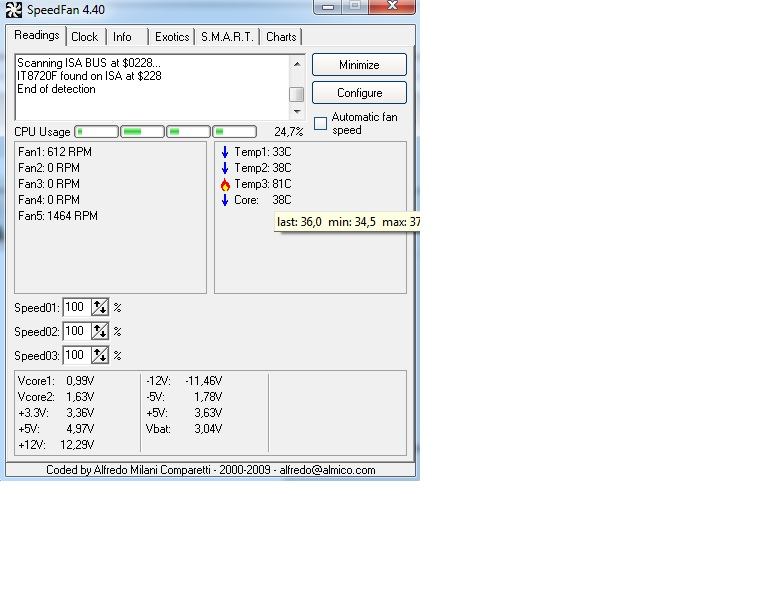Viewport: 768px width, 614px height.
Task: Click the Coded by Alfredo Milani Comparetti status bar
Action: coord(211,470)
